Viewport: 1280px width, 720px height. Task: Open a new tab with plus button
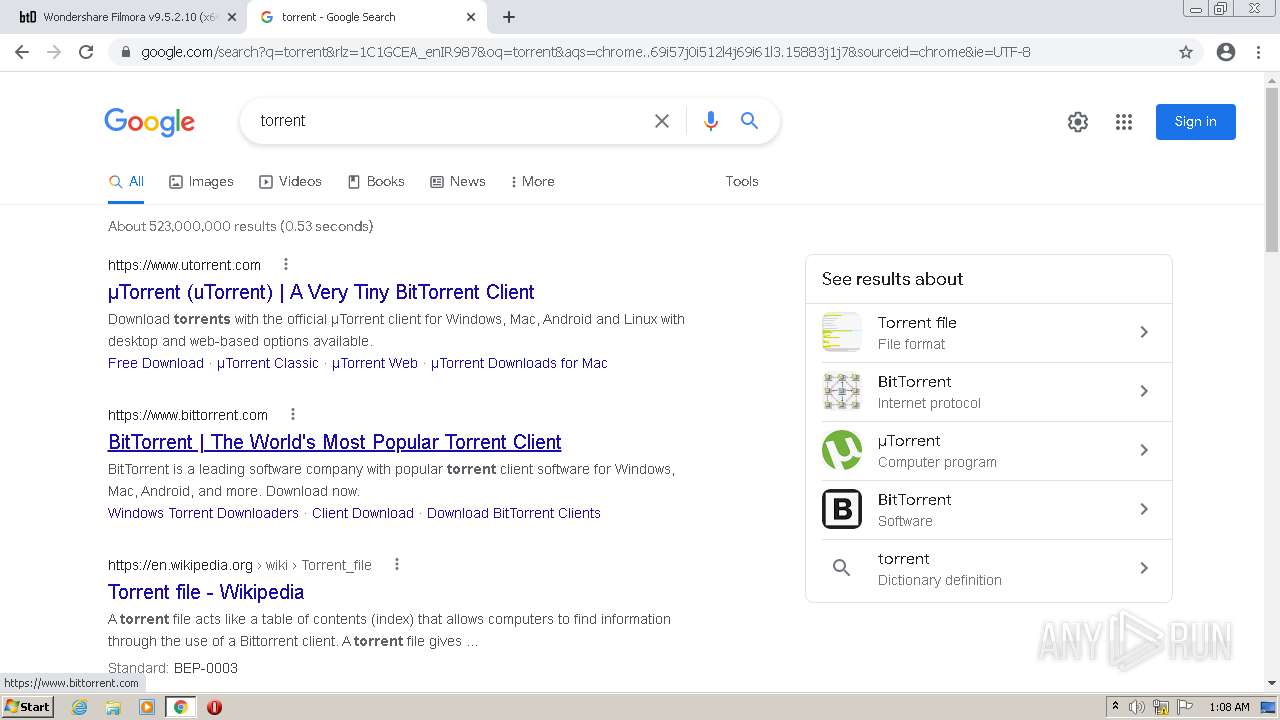point(509,17)
